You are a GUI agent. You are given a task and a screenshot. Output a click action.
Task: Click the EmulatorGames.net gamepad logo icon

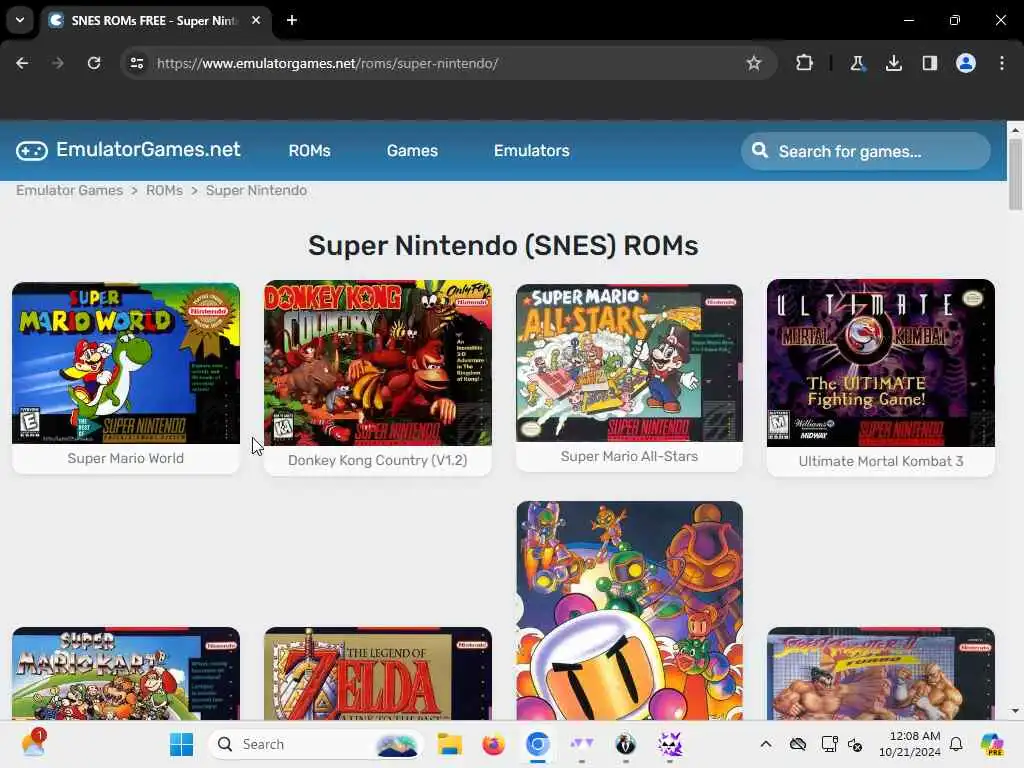32,151
